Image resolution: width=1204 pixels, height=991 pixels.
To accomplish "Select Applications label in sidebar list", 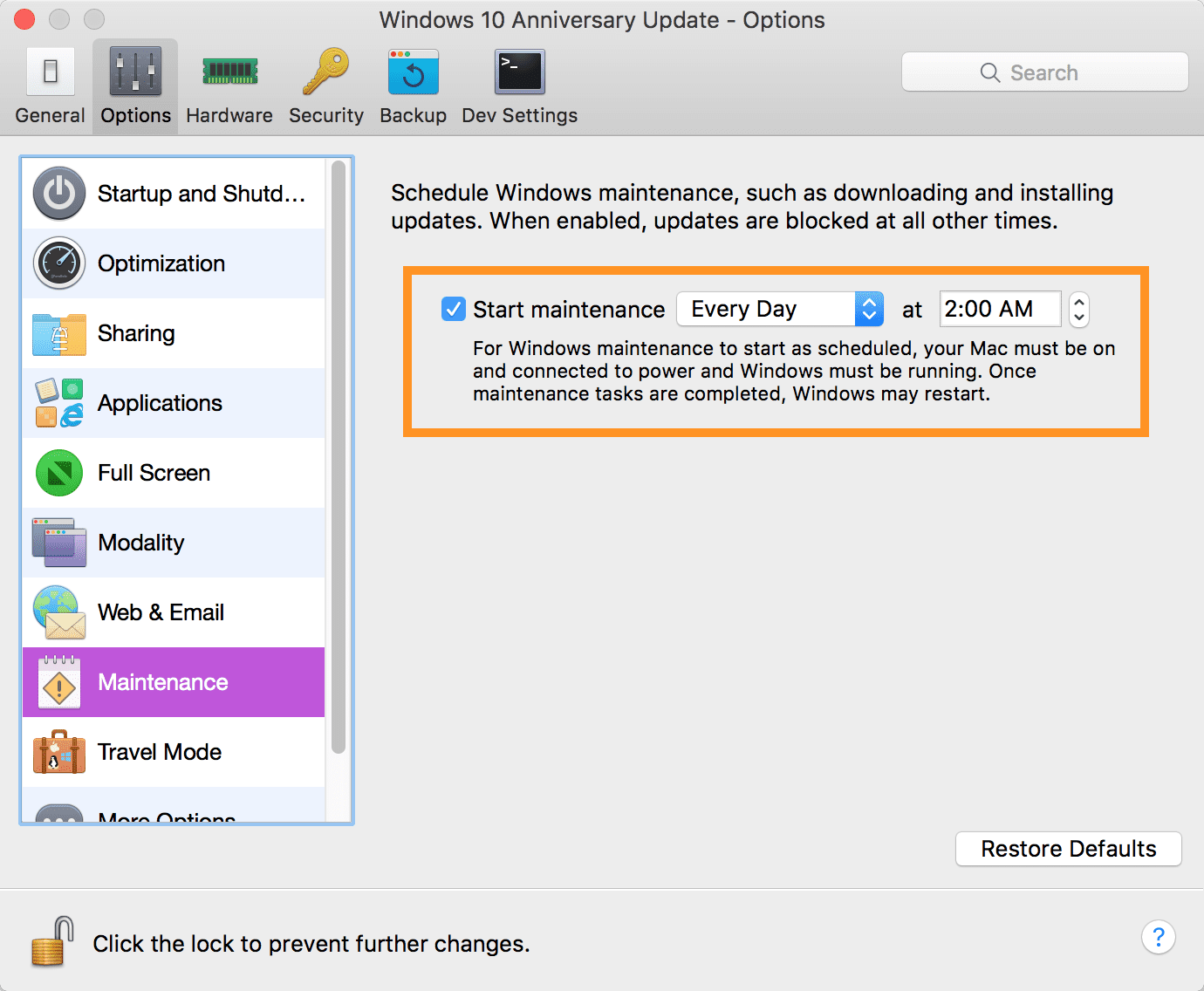I will coord(160,403).
